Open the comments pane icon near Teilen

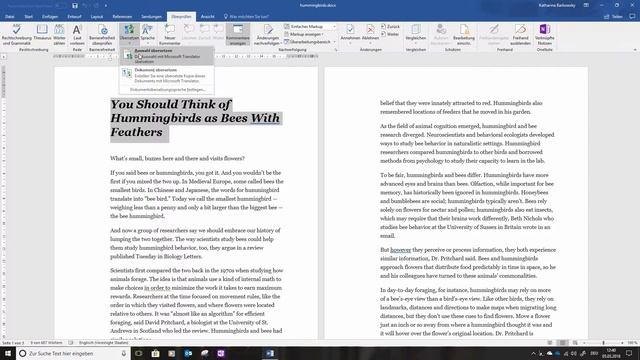tap(632, 17)
